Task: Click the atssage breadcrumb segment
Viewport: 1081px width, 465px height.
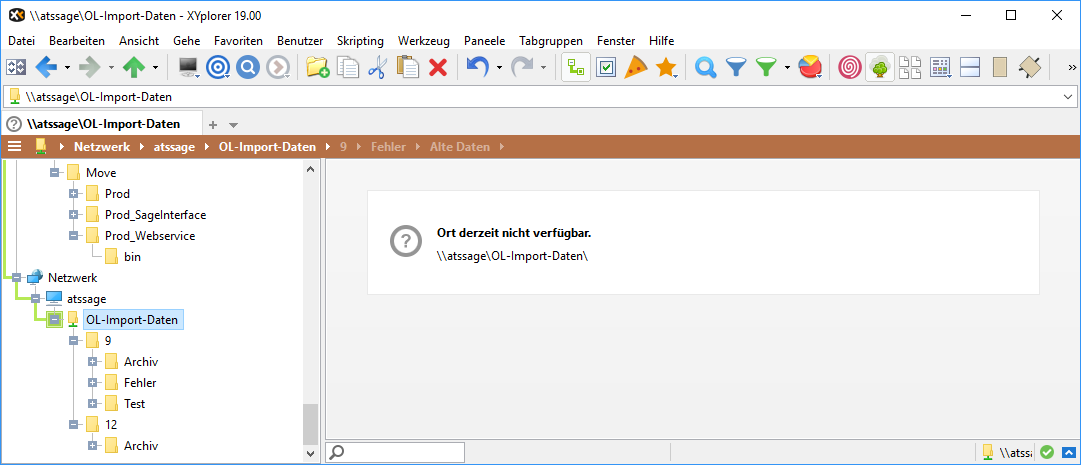Action: pos(174,147)
